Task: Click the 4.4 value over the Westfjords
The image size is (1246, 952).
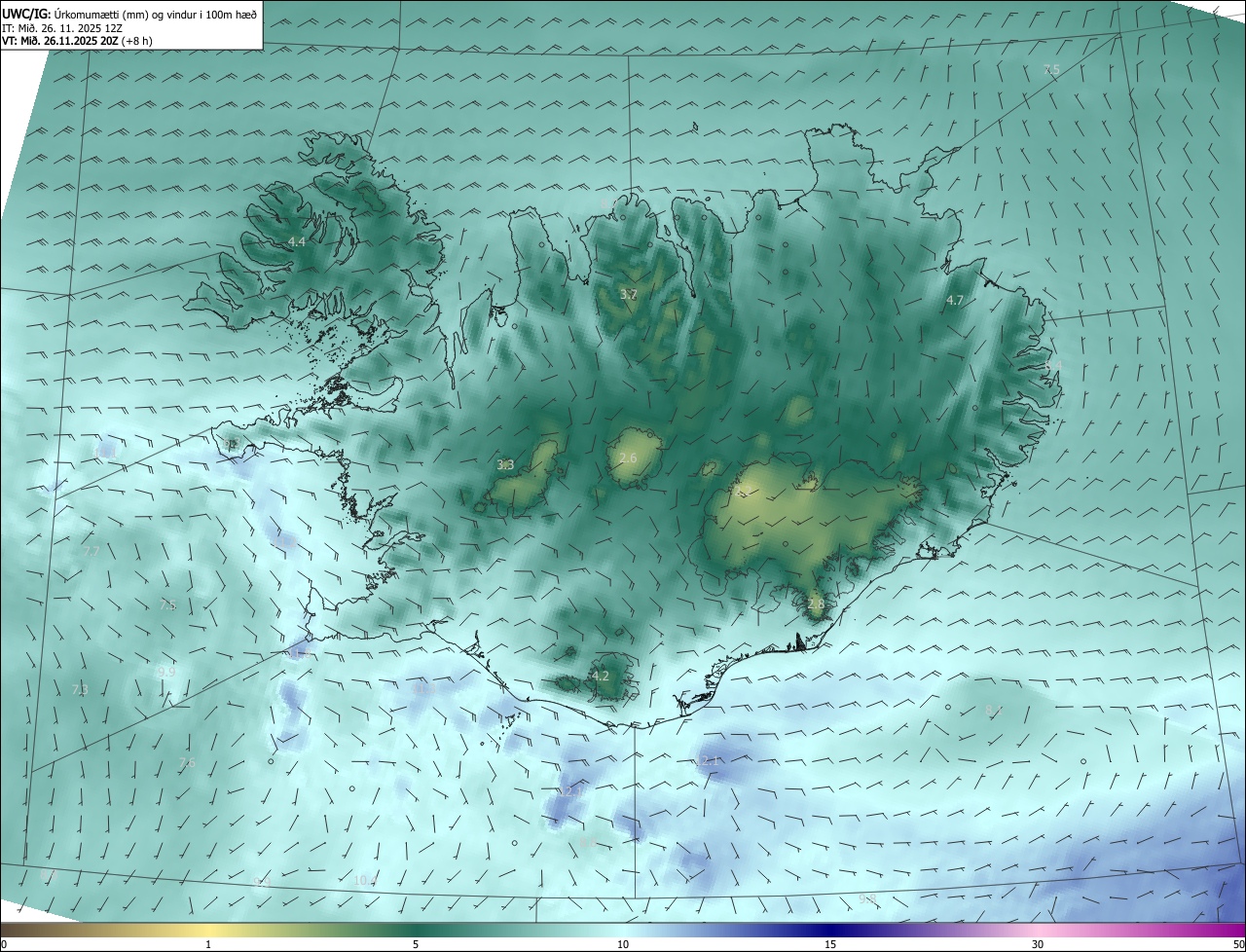Action: [x=296, y=241]
